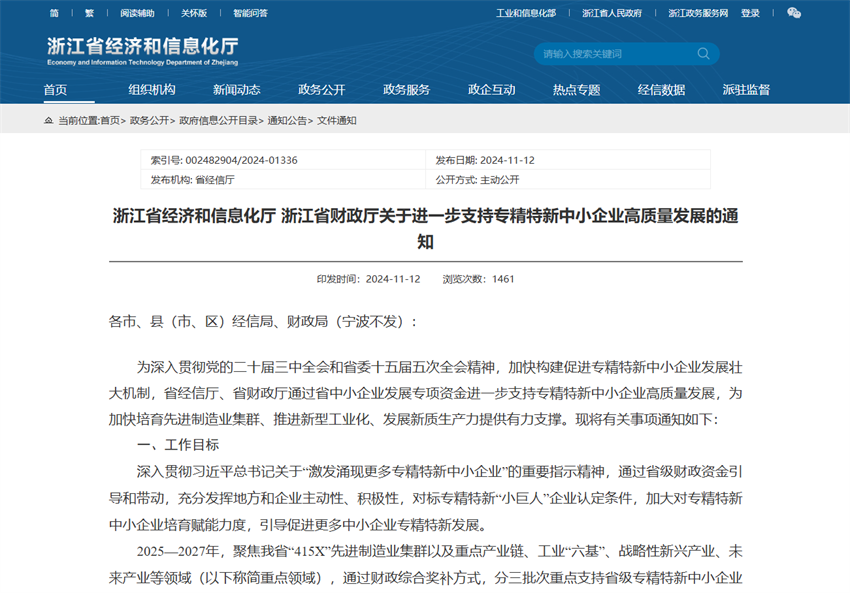
Task: Visit 浙江省人民政府 link
Action: pos(612,13)
